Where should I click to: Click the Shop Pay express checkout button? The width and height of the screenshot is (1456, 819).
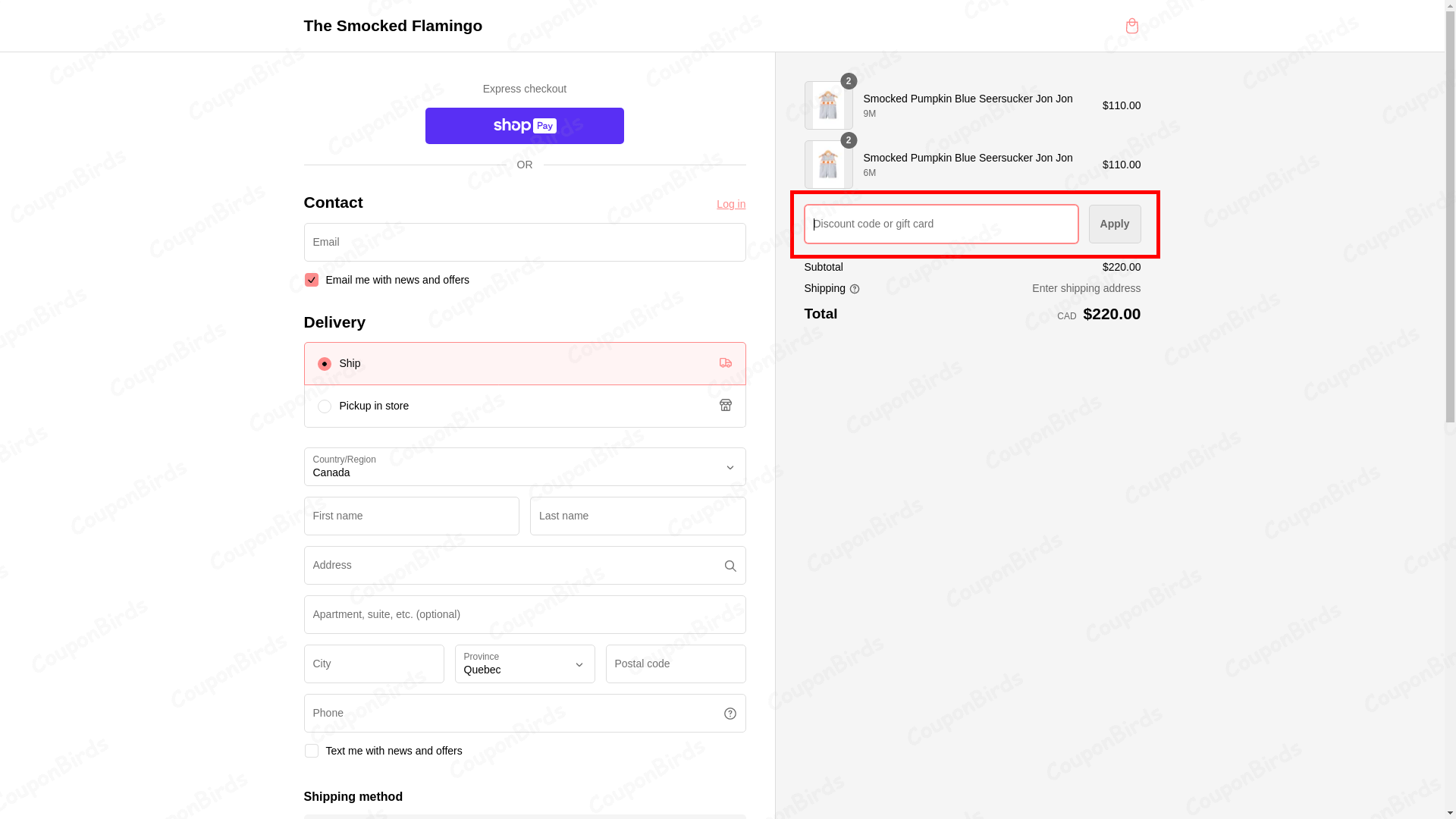pyautogui.click(x=524, y=126)
